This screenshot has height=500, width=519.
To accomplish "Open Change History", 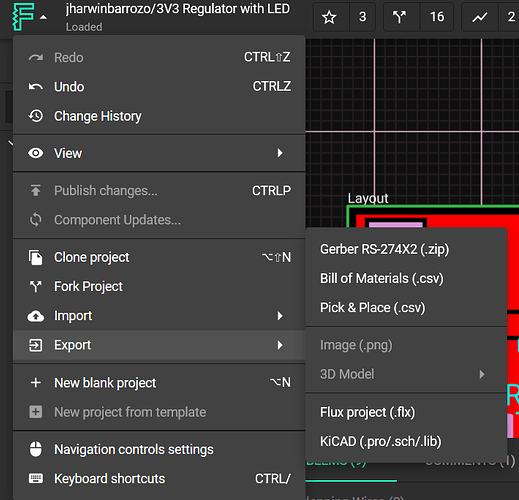I will point(159,116).
